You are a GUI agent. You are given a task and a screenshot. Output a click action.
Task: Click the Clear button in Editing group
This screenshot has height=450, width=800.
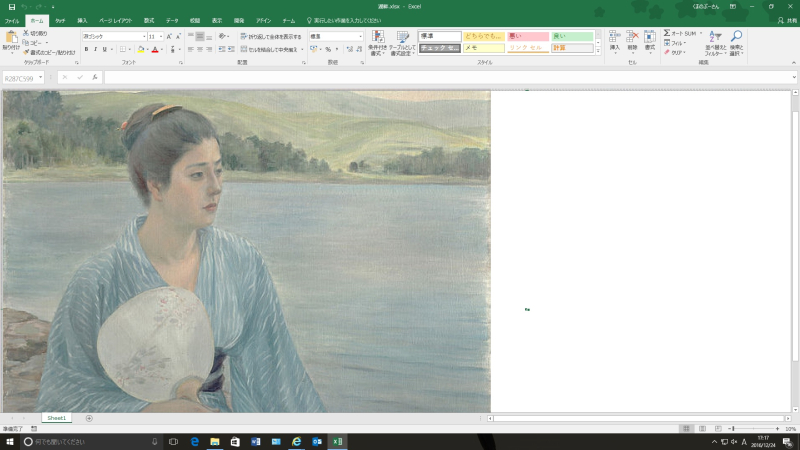(x=674, y=52)
